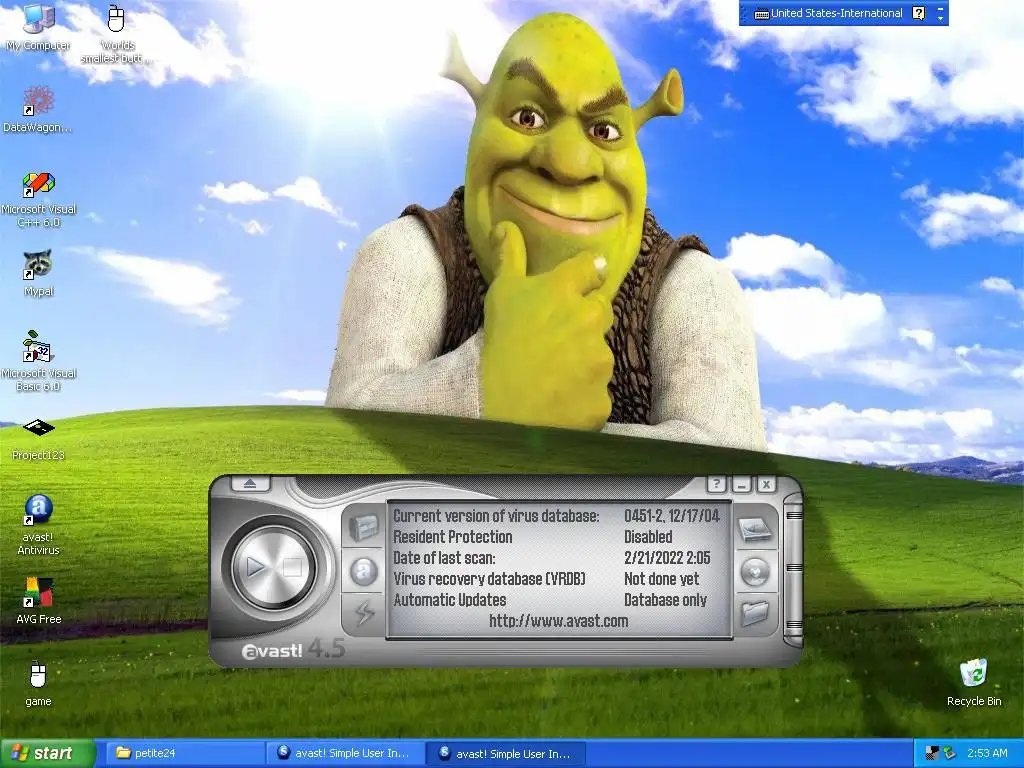Click the 'Disabled' resident protection value
This screenshot has width=1024, height=768.
coord(648,537)
